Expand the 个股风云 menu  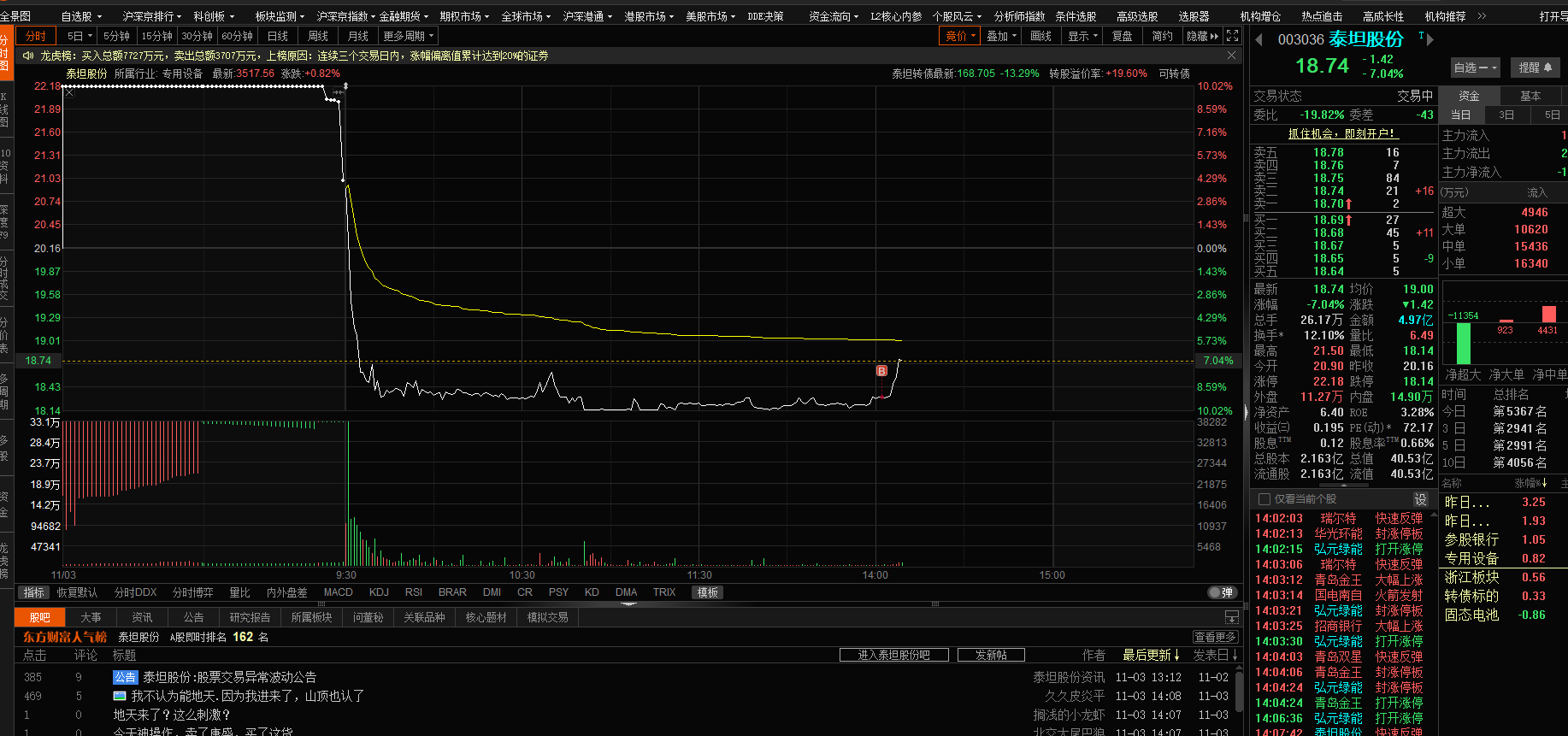click(x=957, y=16)
